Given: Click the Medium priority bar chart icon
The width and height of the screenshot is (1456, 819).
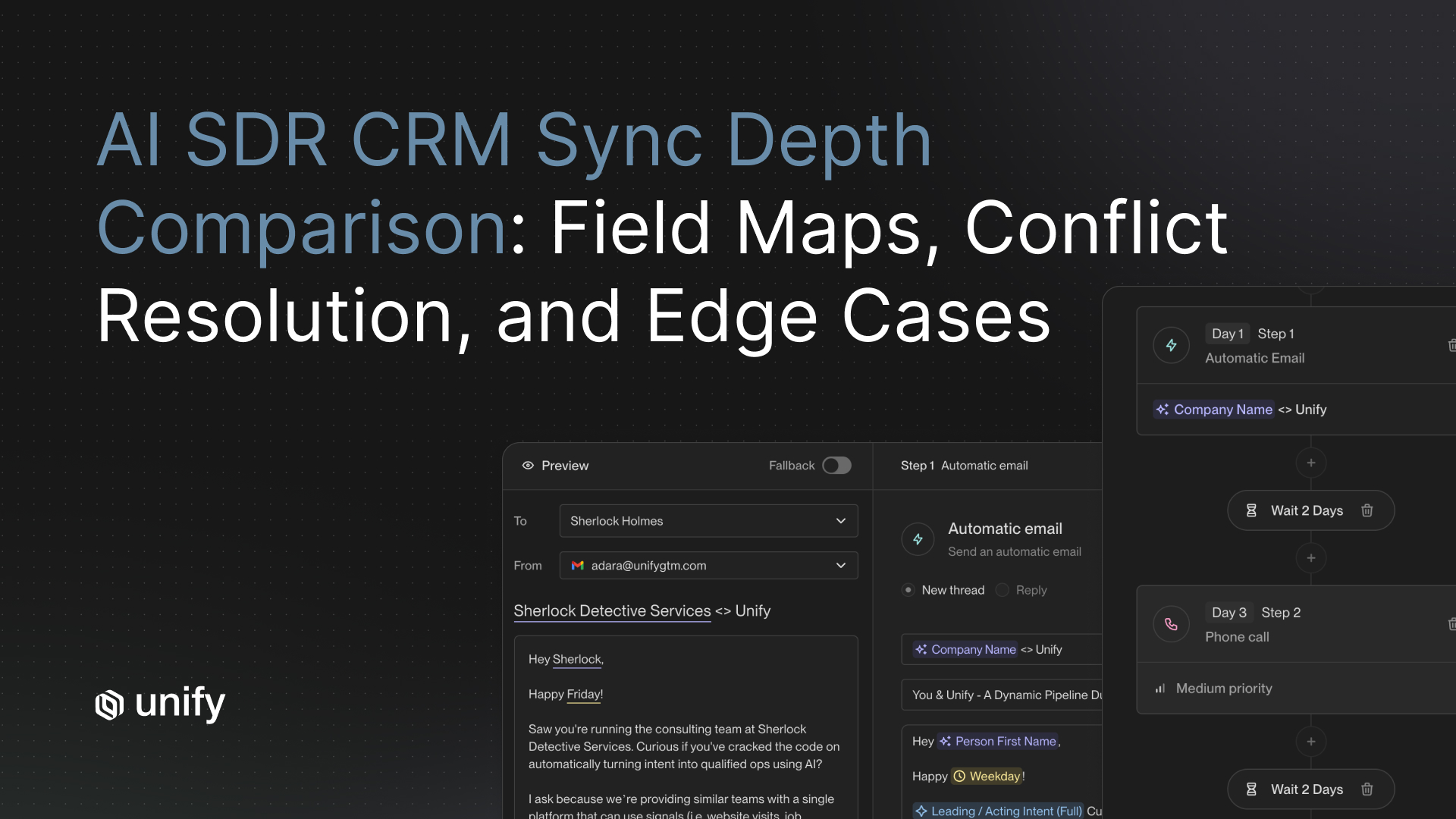Looking at the screenshot, I should tap(1159, 688).
